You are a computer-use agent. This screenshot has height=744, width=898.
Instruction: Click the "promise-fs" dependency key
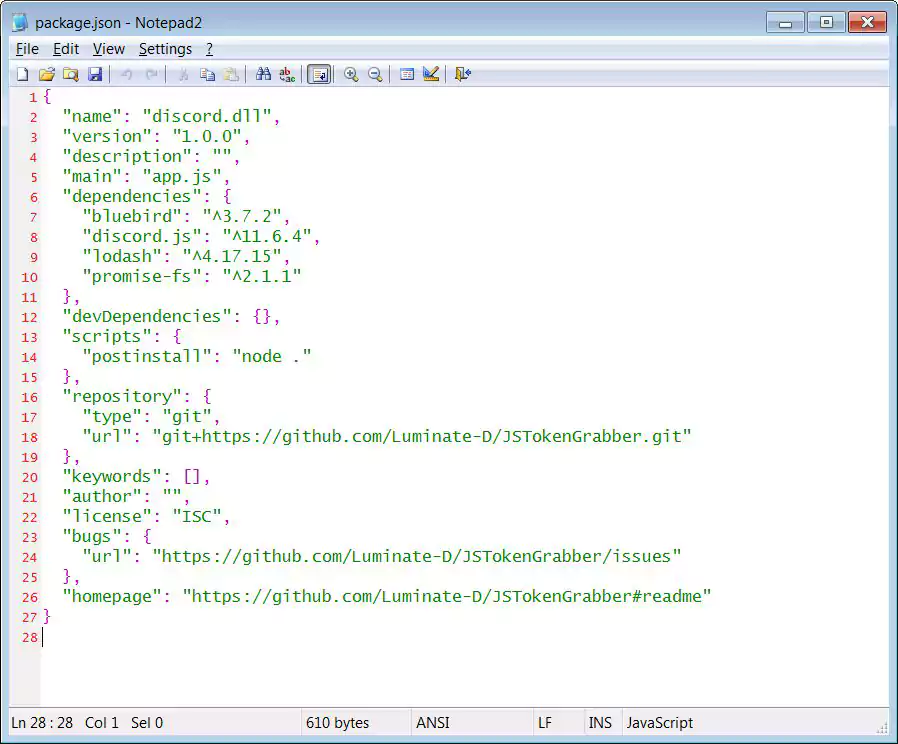[x=142, y=276]
